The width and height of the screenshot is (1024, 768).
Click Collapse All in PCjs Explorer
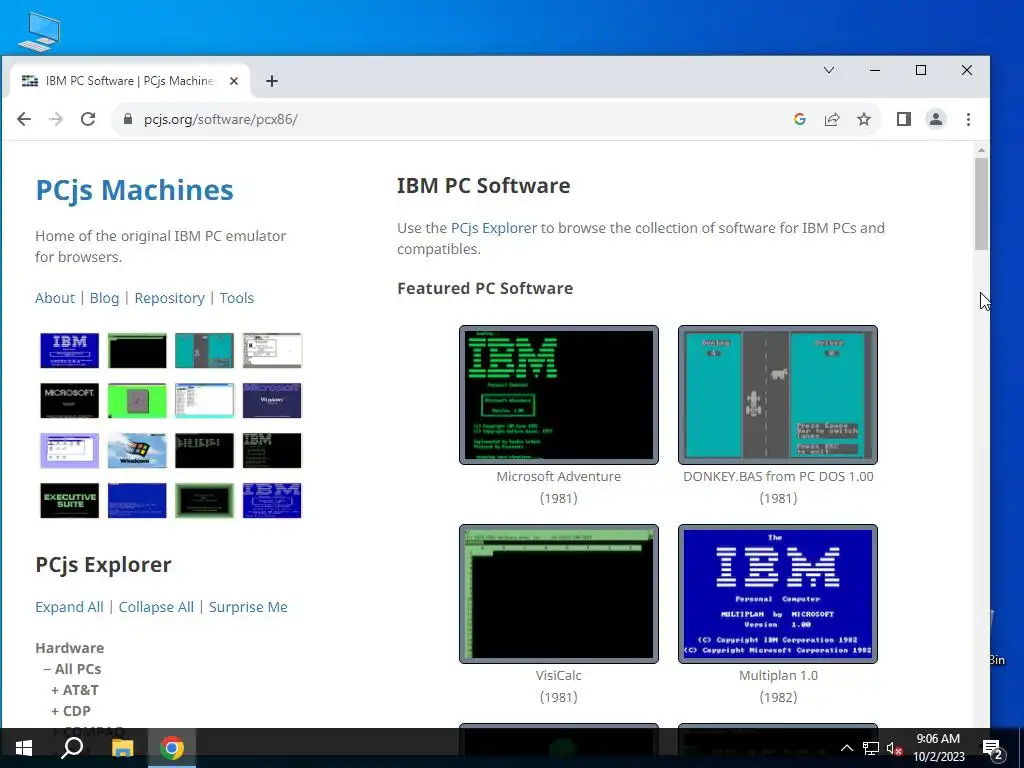156,607
